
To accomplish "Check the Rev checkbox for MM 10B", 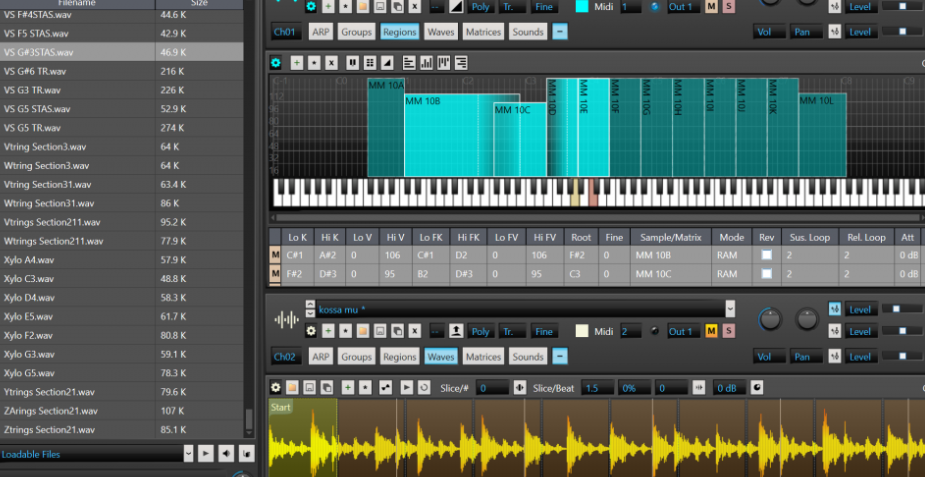I will coord(767,255).
